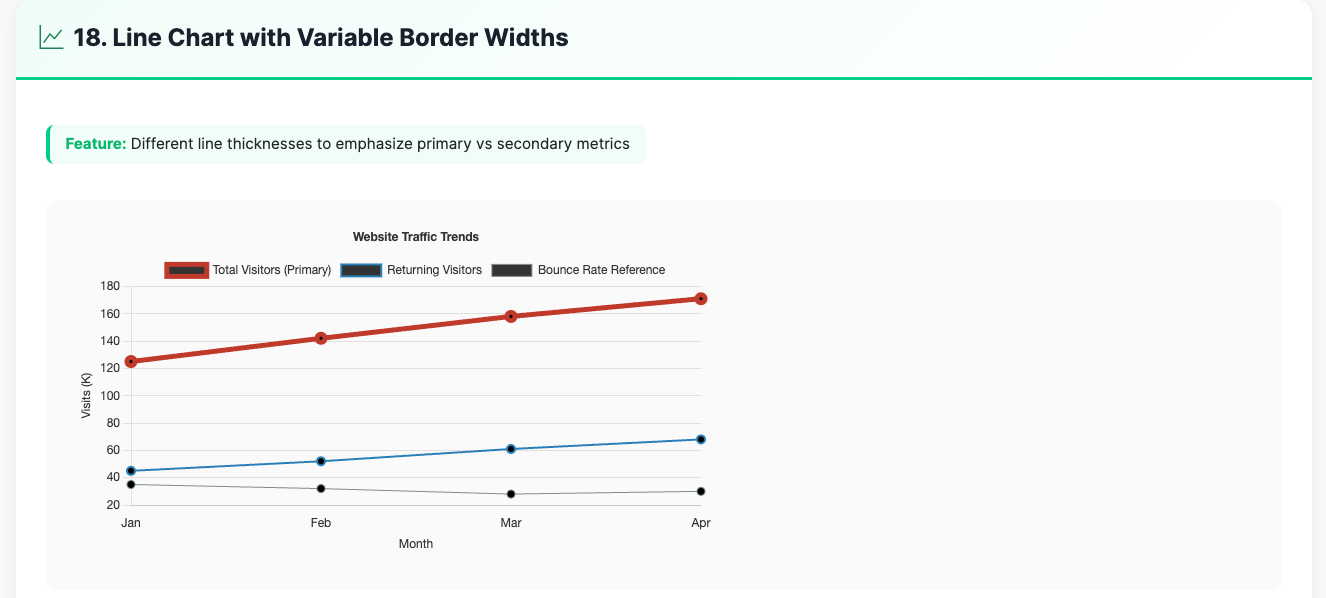Select Returning Visitors point for Jan
1326x598 pixels.
pyautogui.click(x=131, y=471)
